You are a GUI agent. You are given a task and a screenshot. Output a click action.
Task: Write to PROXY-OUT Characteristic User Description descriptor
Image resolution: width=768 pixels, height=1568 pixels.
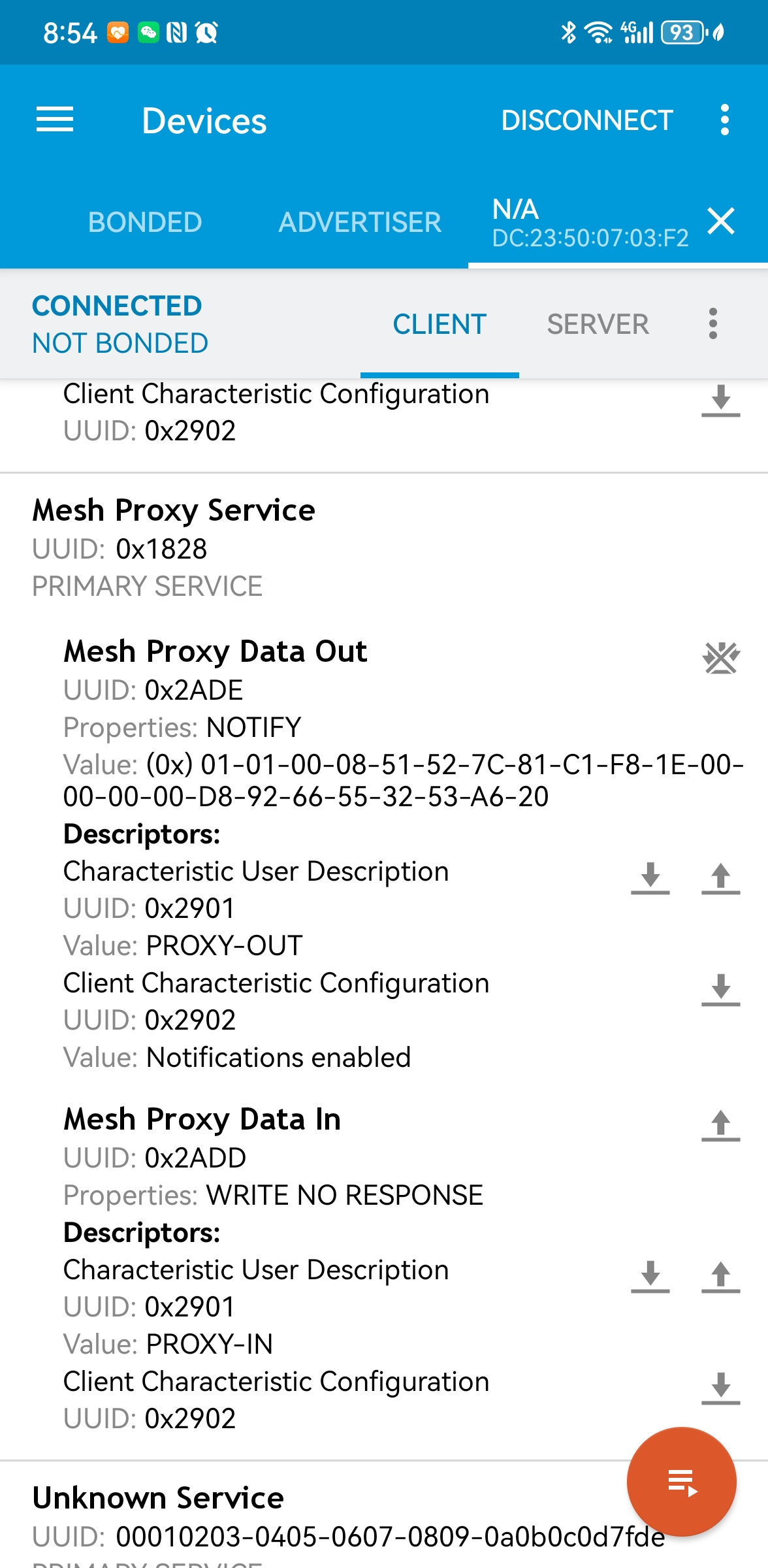(720, 877)
